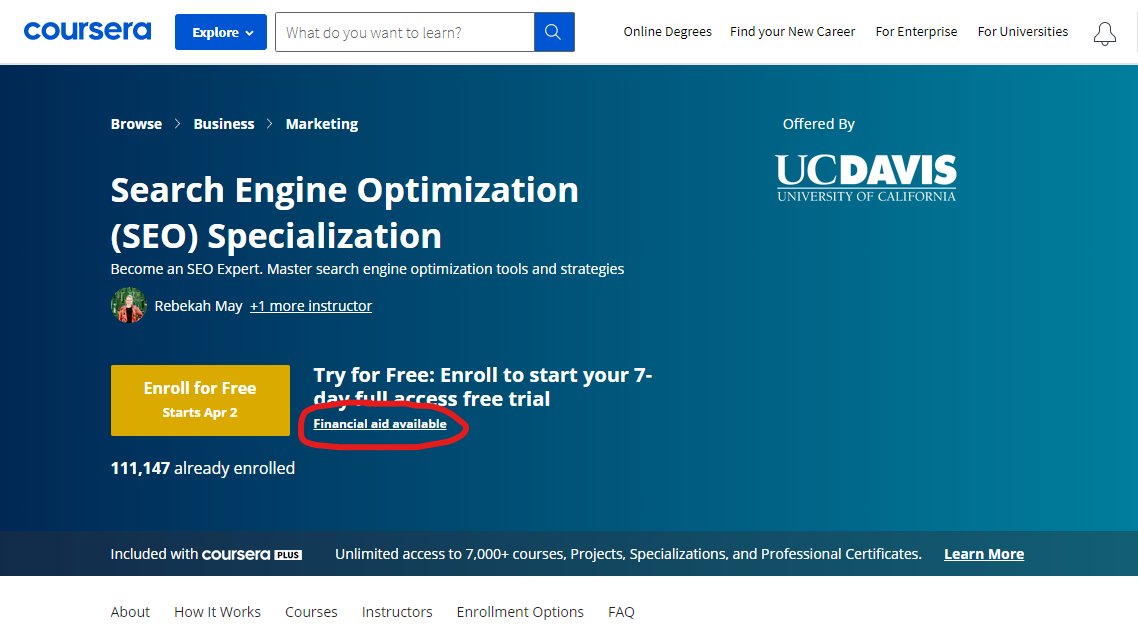Click the 'Try for Free' trial heading
This screenshot has width=1138, height=642.
(x=483, y=387)
